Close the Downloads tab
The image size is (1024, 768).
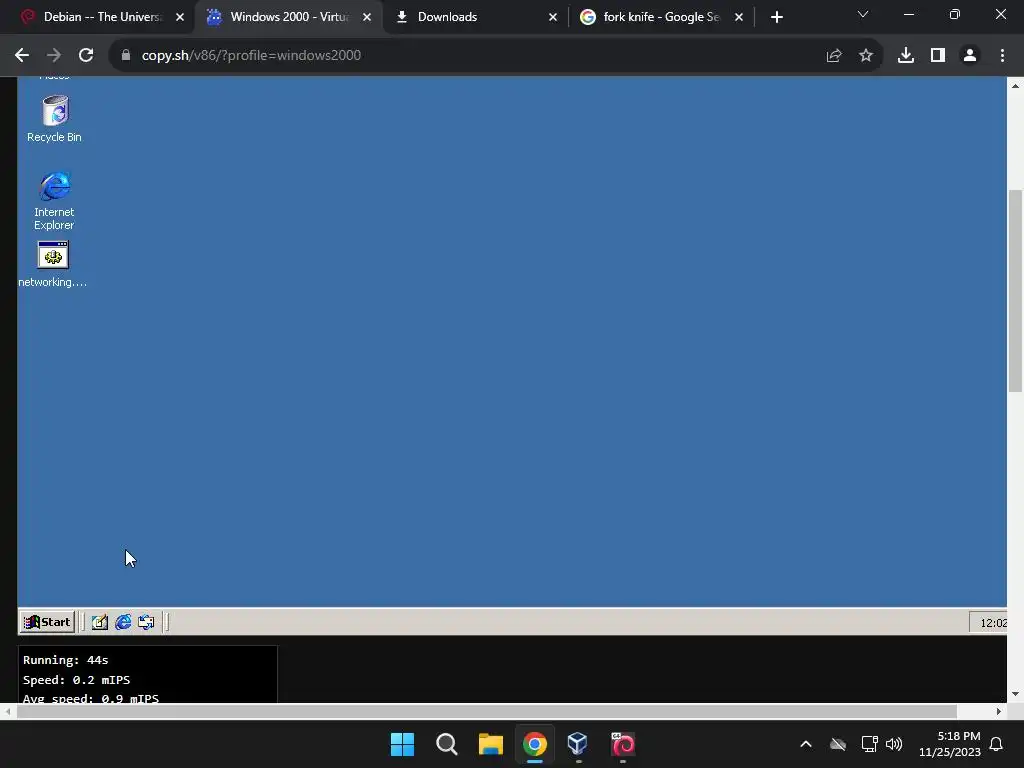pyautogui.click(x=553, y=17)
